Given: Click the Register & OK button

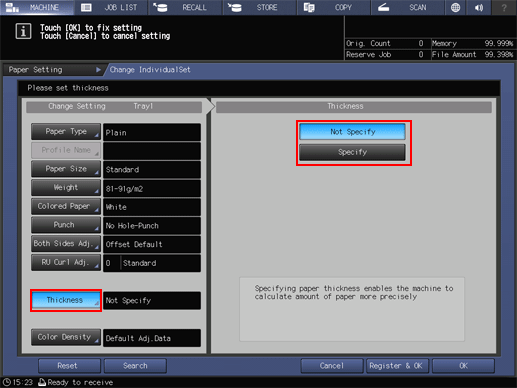Looking at the screenshot, I should coord(396,366).
